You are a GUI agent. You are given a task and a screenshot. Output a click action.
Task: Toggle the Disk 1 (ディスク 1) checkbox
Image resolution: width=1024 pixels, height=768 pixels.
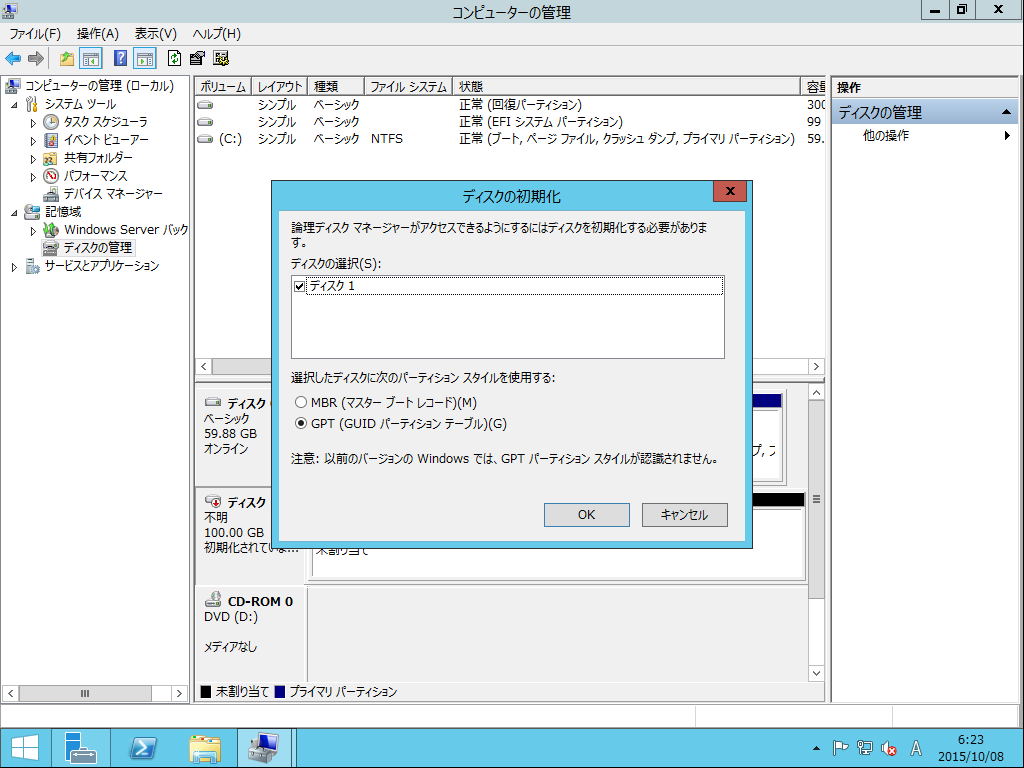click(x=300, y=286)
